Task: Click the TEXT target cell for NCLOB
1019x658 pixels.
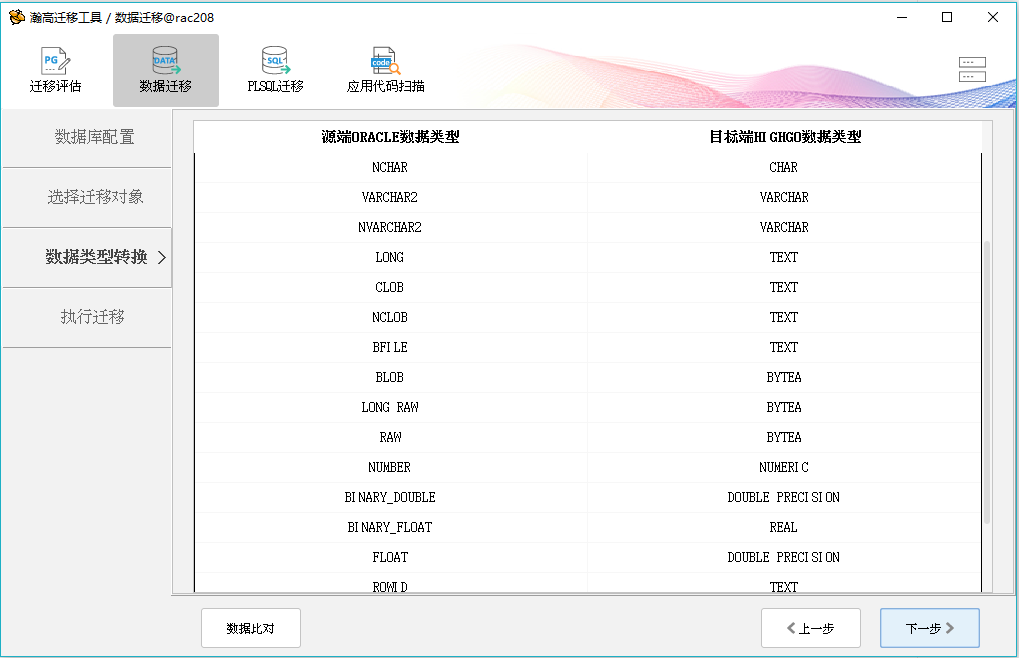Action: [x=784, y=317]
